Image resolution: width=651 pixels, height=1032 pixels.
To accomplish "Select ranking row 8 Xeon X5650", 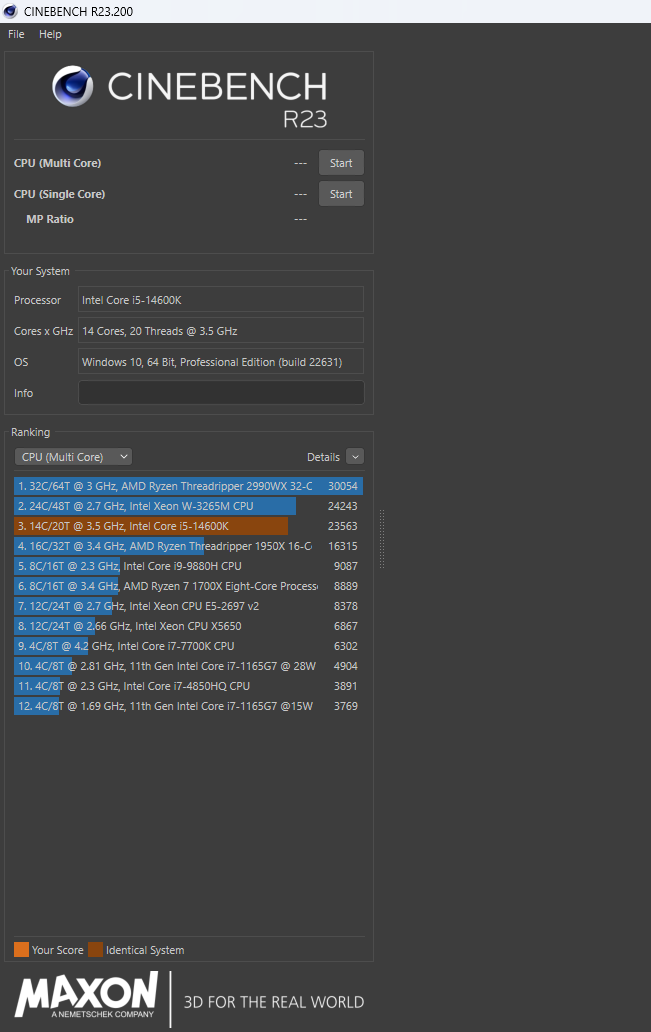I will point(188,626).
